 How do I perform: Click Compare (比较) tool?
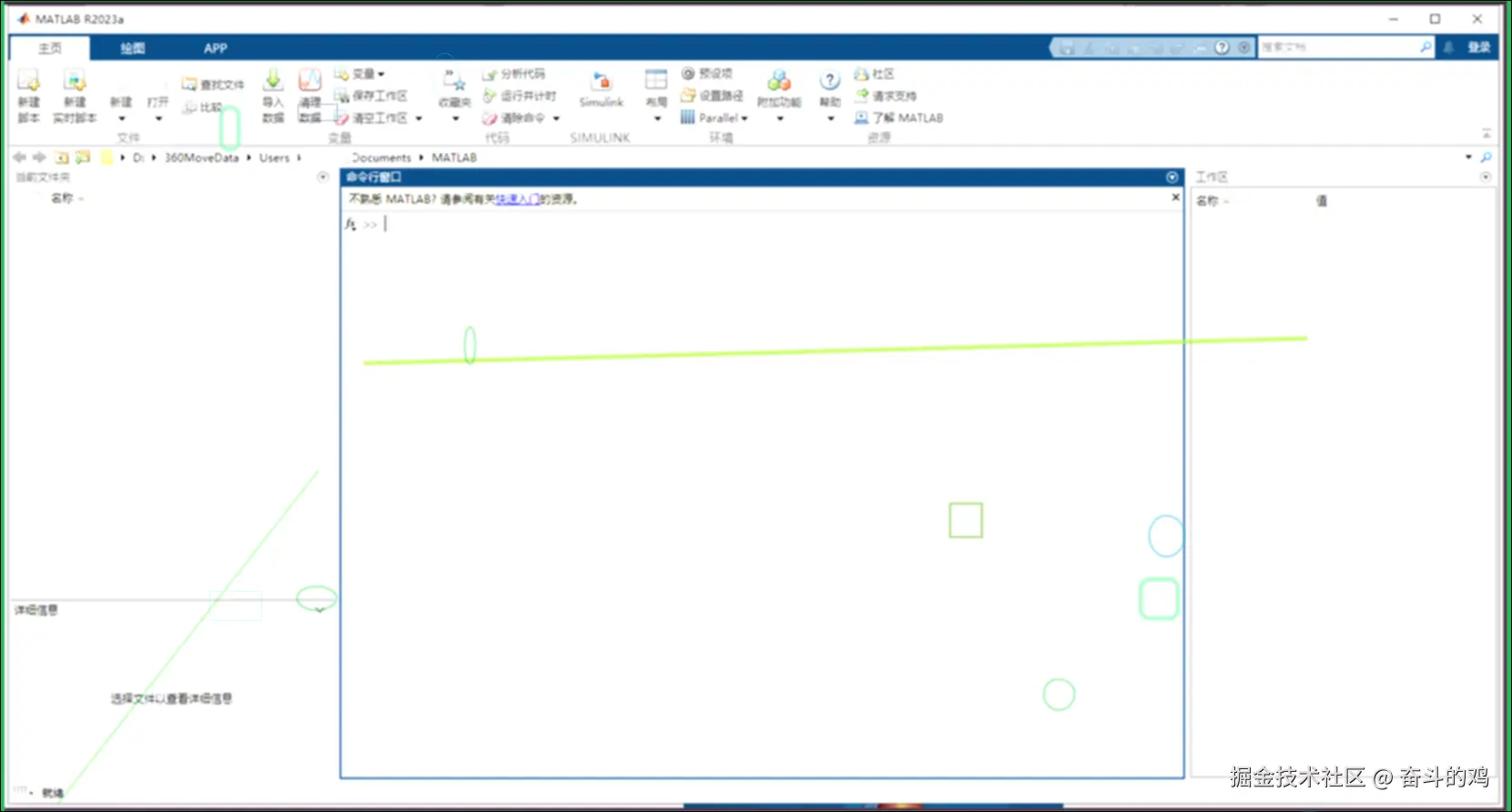coord(202,107)
